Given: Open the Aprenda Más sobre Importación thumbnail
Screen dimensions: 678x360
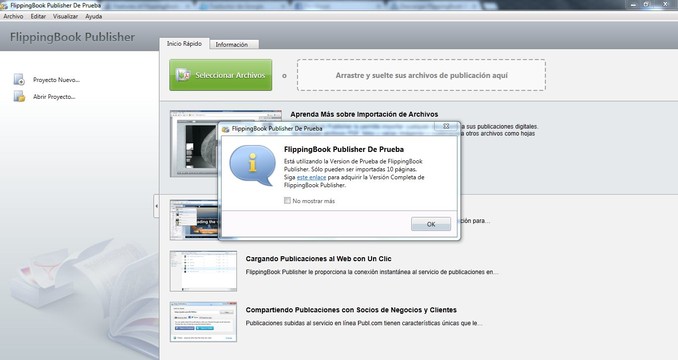Looking at the screenshot, I should 195,143.
